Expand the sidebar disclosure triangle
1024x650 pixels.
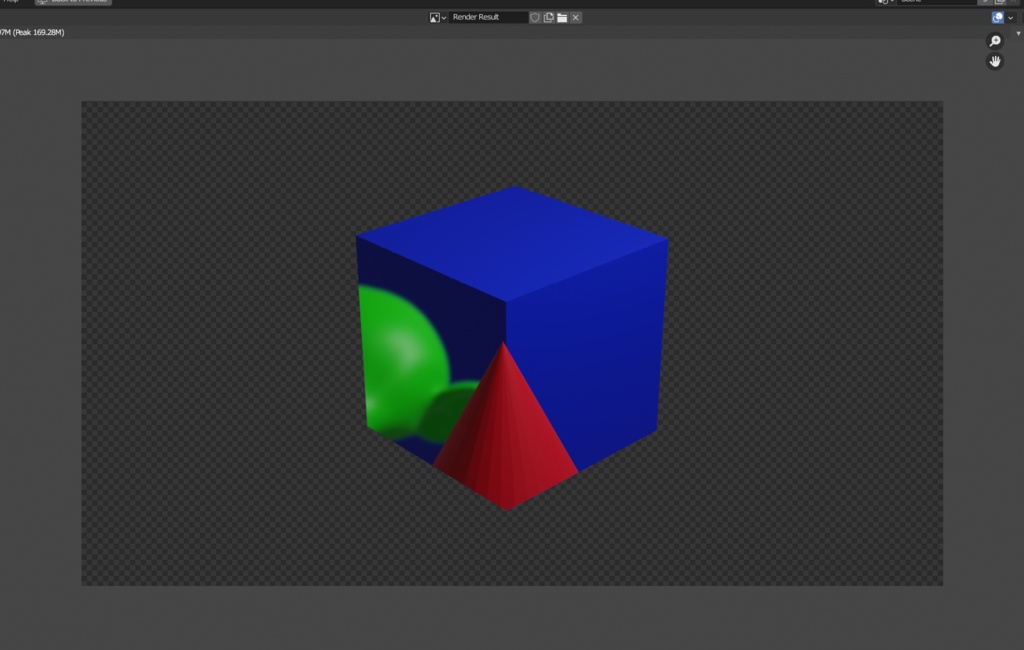click(x=1018, y=31)
